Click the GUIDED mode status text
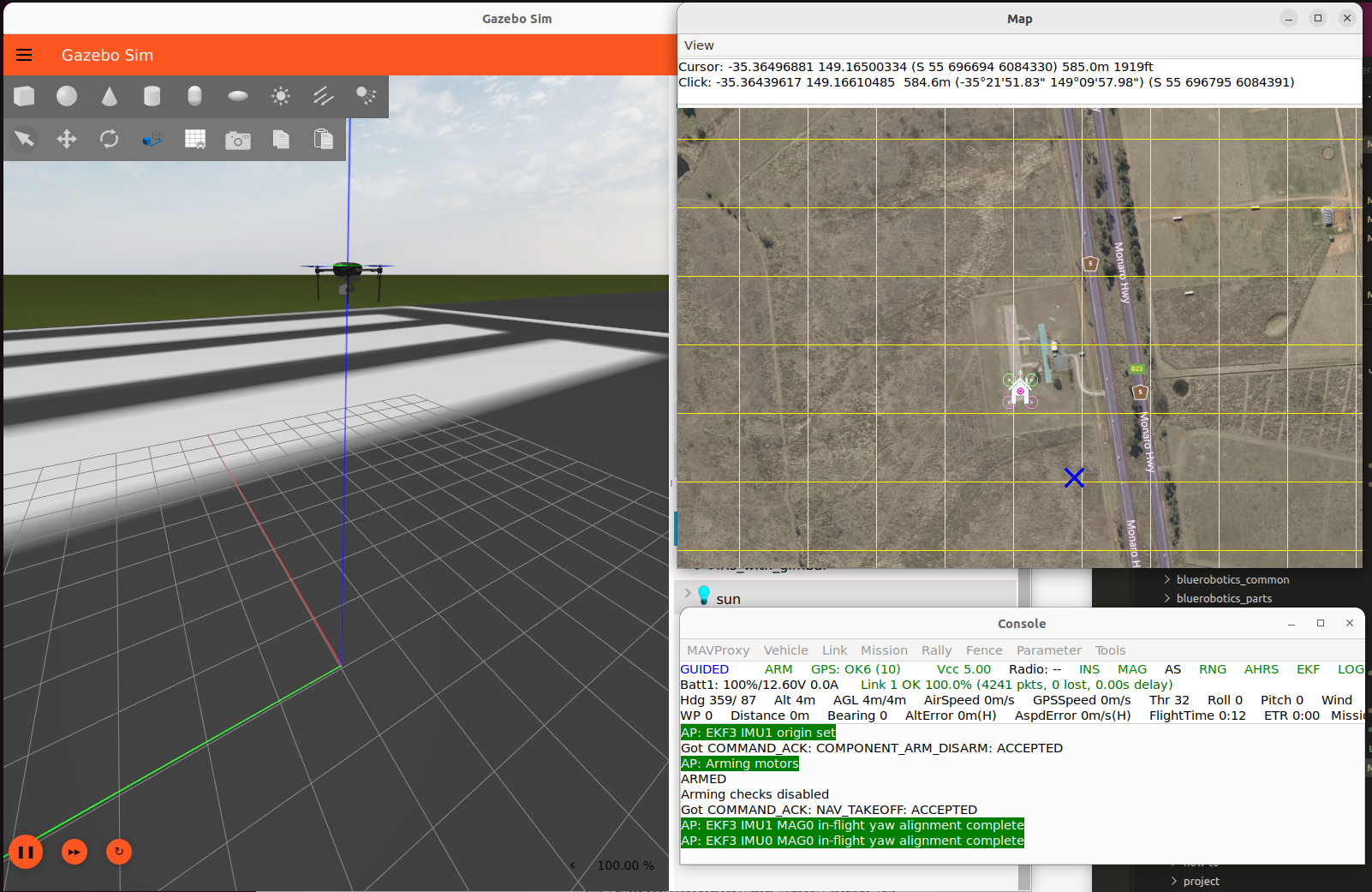Viewport: 1372px width, 892px height. (x=705, y=669)
